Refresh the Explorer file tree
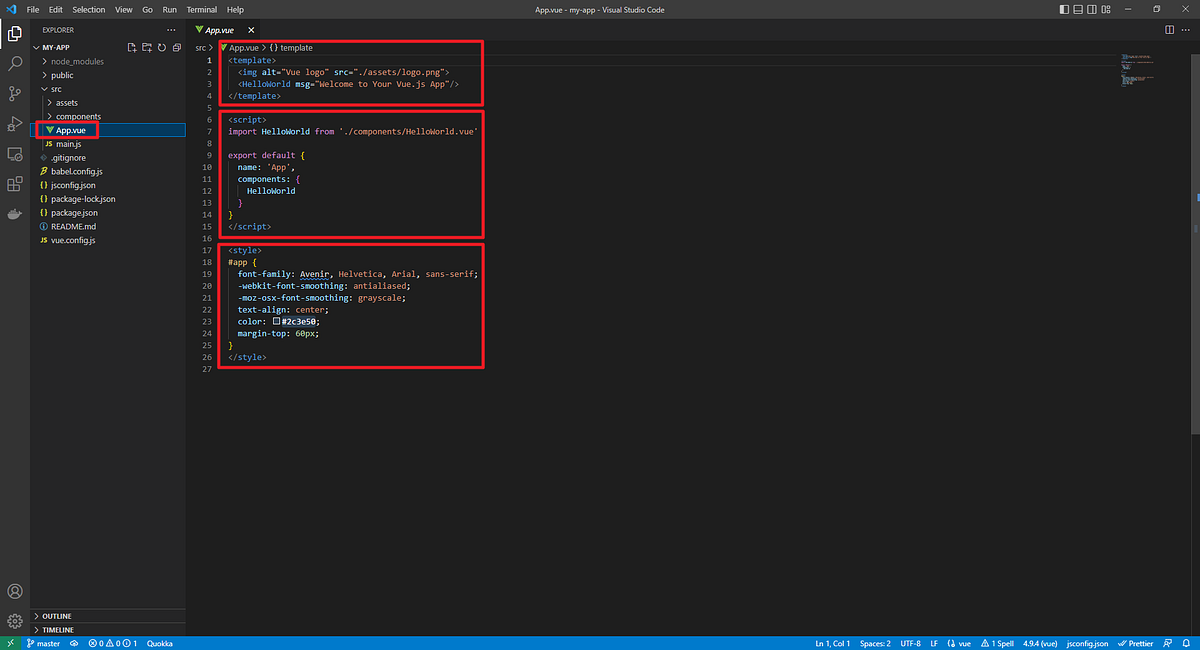The image size is (1200, 650). click(161, 46)
